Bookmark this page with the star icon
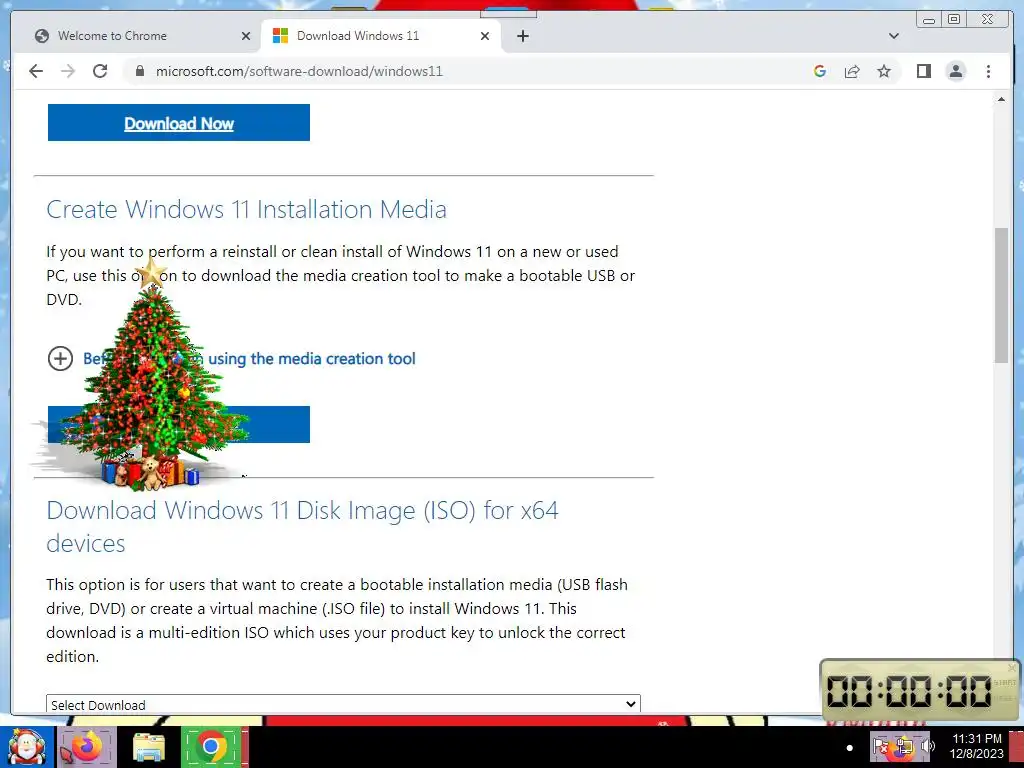The width and height of the screenshot is (1024, 768). (884, 71)
